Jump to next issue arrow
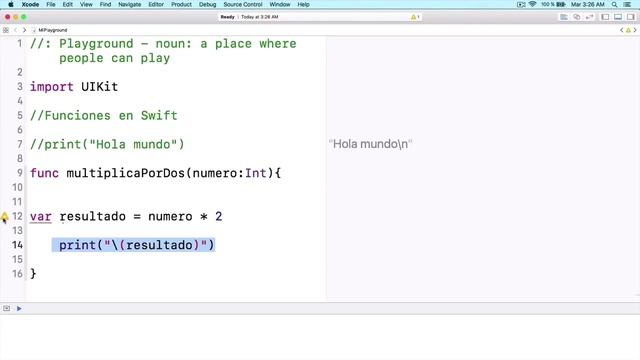The image size is (640, 360). coord(635,30)
